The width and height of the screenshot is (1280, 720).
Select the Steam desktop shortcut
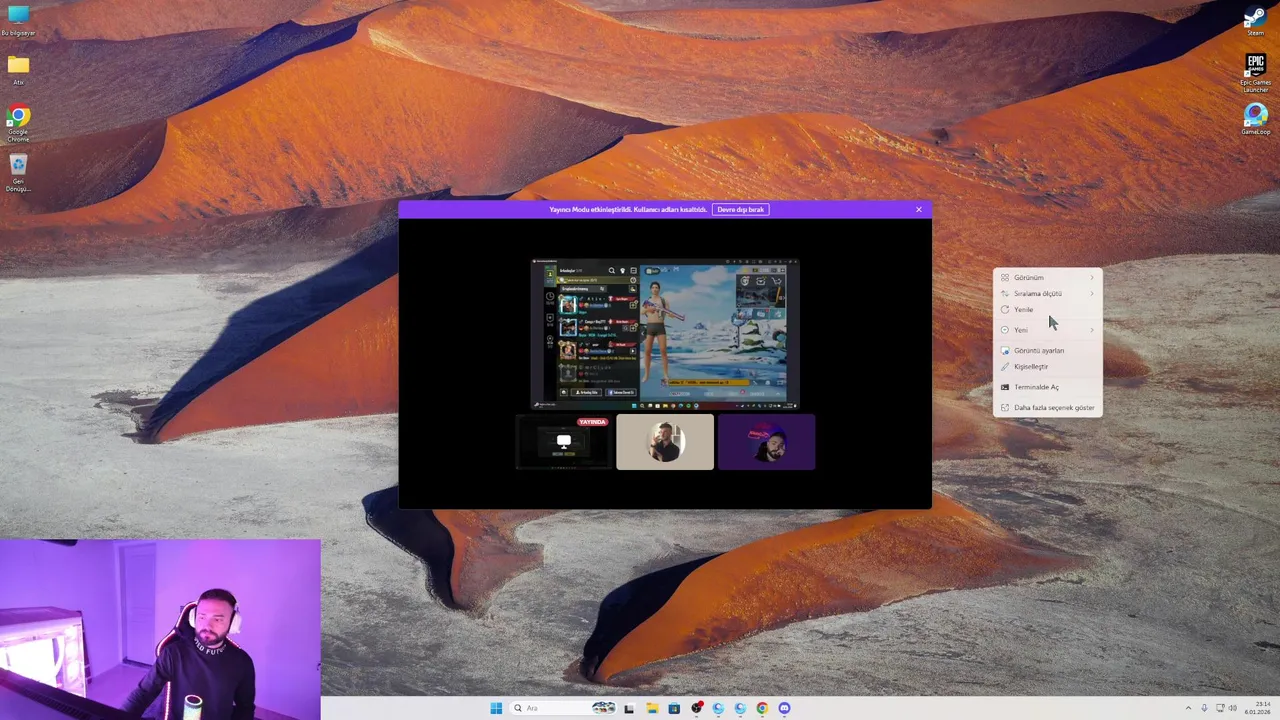1255,22
